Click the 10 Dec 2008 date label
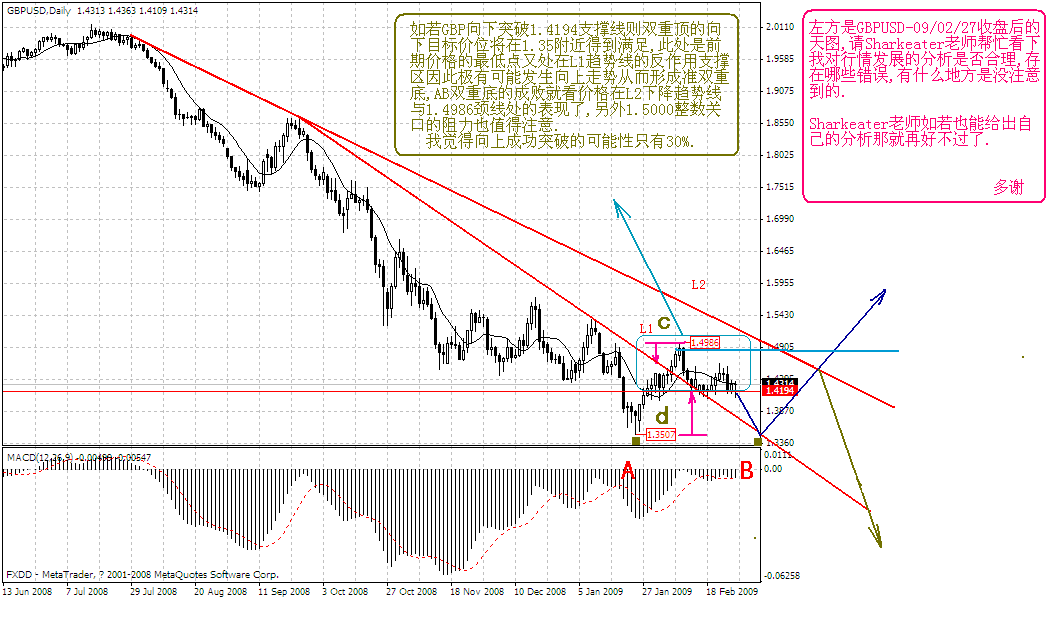Screen dimensions: 1049x629 coord(540,592)
